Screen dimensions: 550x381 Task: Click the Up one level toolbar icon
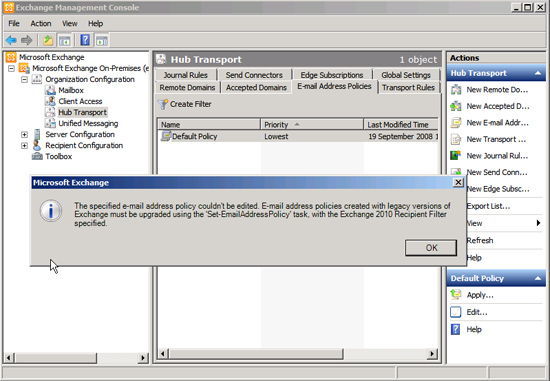(x=48, y=40)
